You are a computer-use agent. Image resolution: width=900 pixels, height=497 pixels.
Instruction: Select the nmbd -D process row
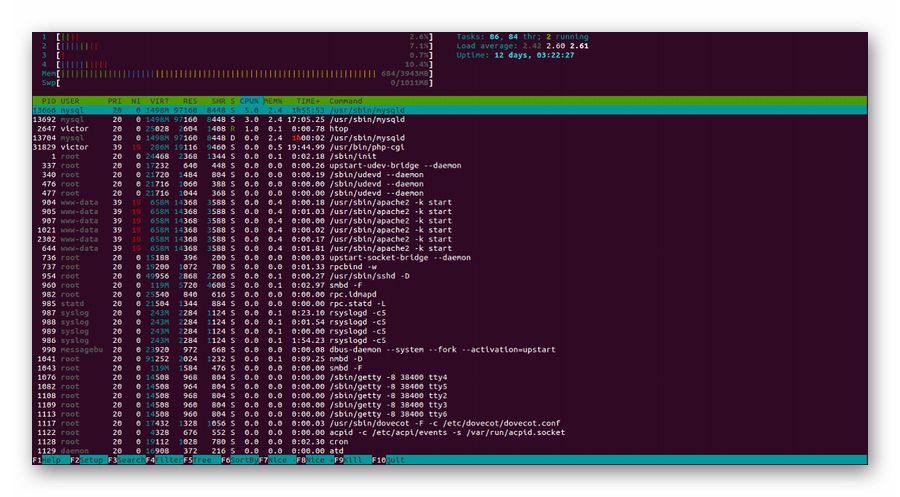coord(449,359)
